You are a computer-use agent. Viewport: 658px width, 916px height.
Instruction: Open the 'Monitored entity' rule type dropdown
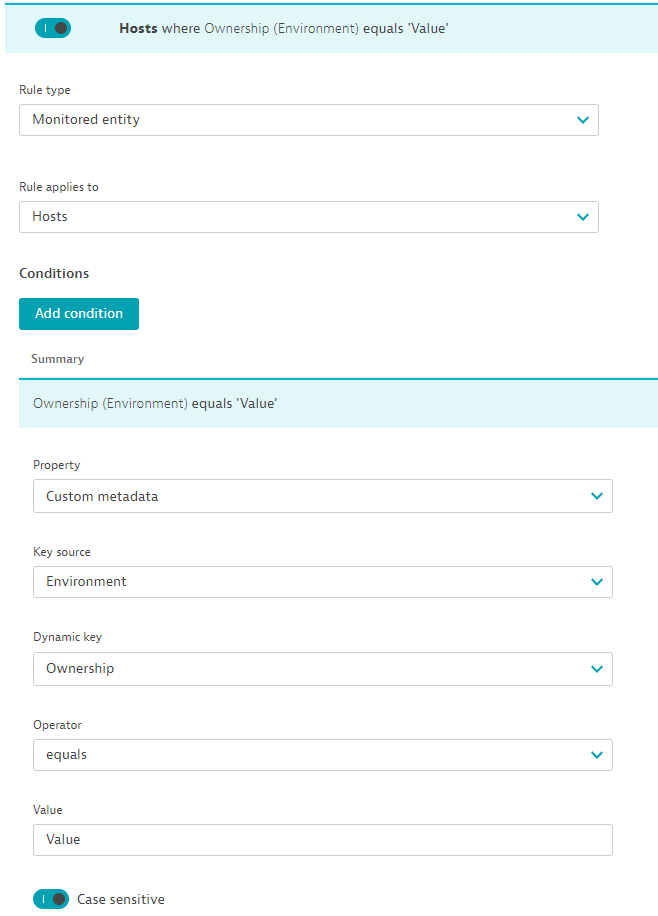[x=300, y=120]
